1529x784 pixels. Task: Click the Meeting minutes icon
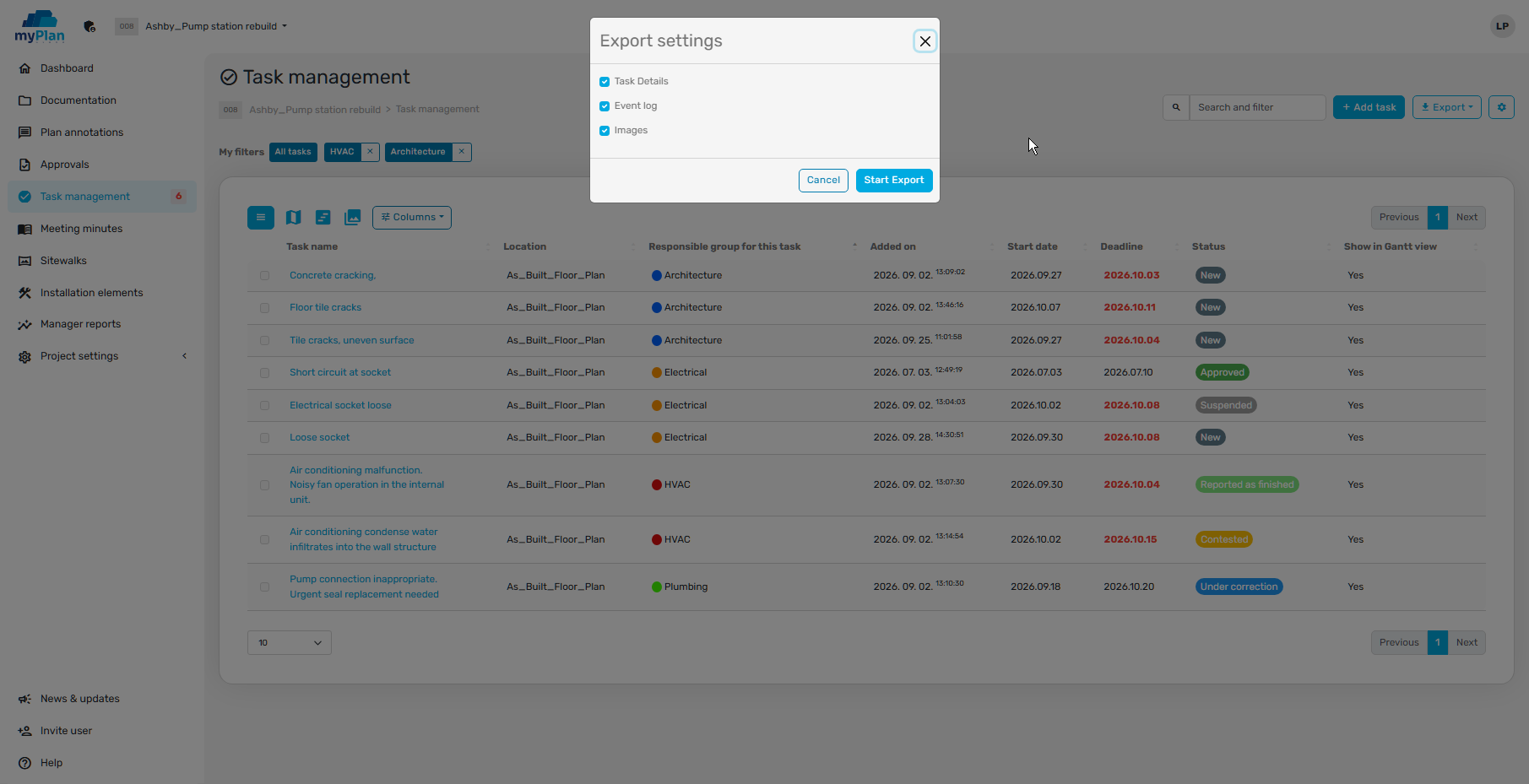click(x=24, y=229)
